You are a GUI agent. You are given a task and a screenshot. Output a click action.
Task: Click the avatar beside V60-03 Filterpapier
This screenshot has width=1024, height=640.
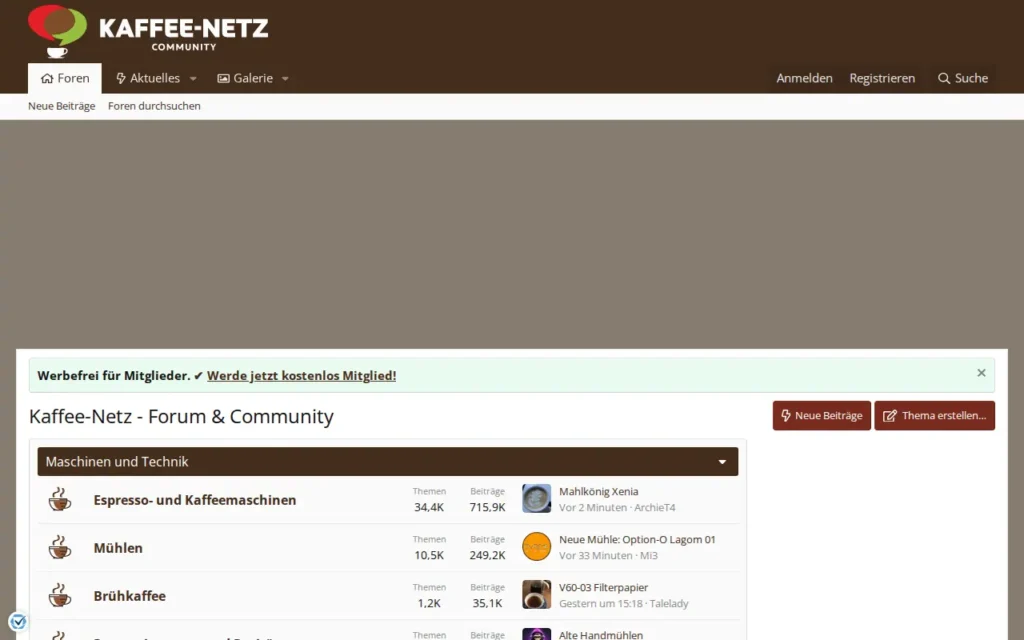point(537,595)
